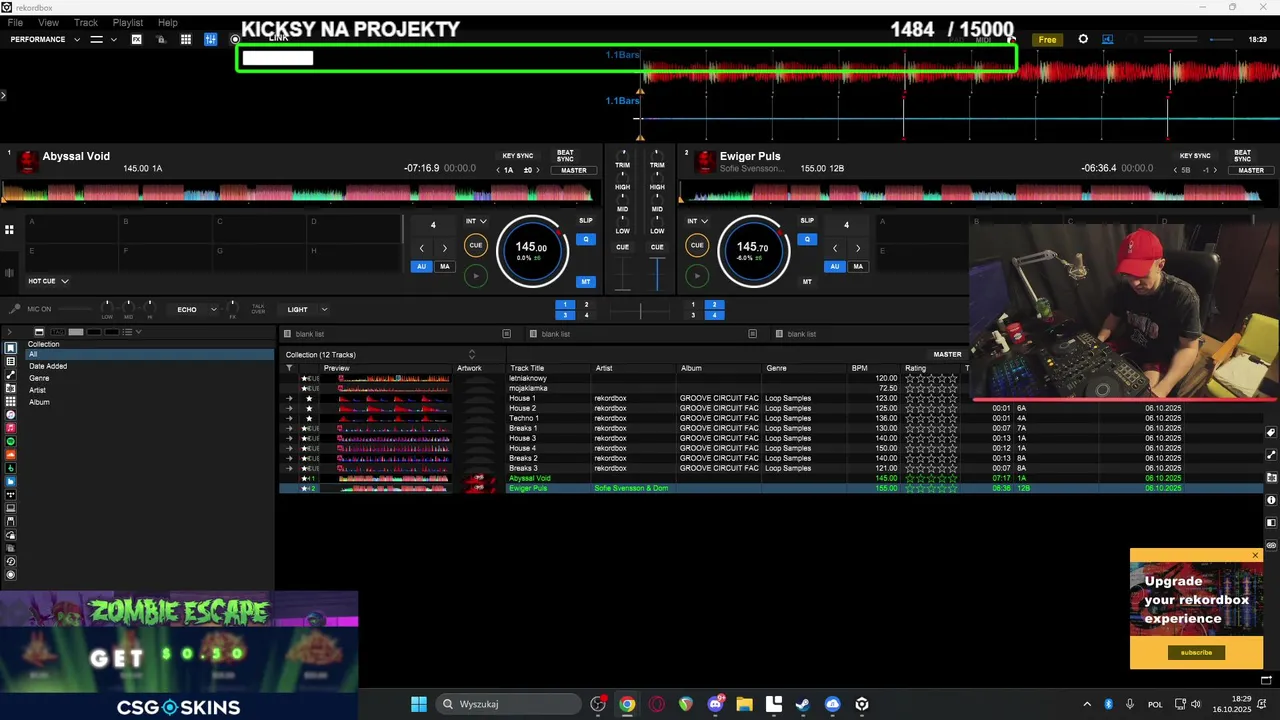Open SoundCloud icon in browser sidebar
This screenshot has height=720, width=1280.
click(x=11, y=455)
